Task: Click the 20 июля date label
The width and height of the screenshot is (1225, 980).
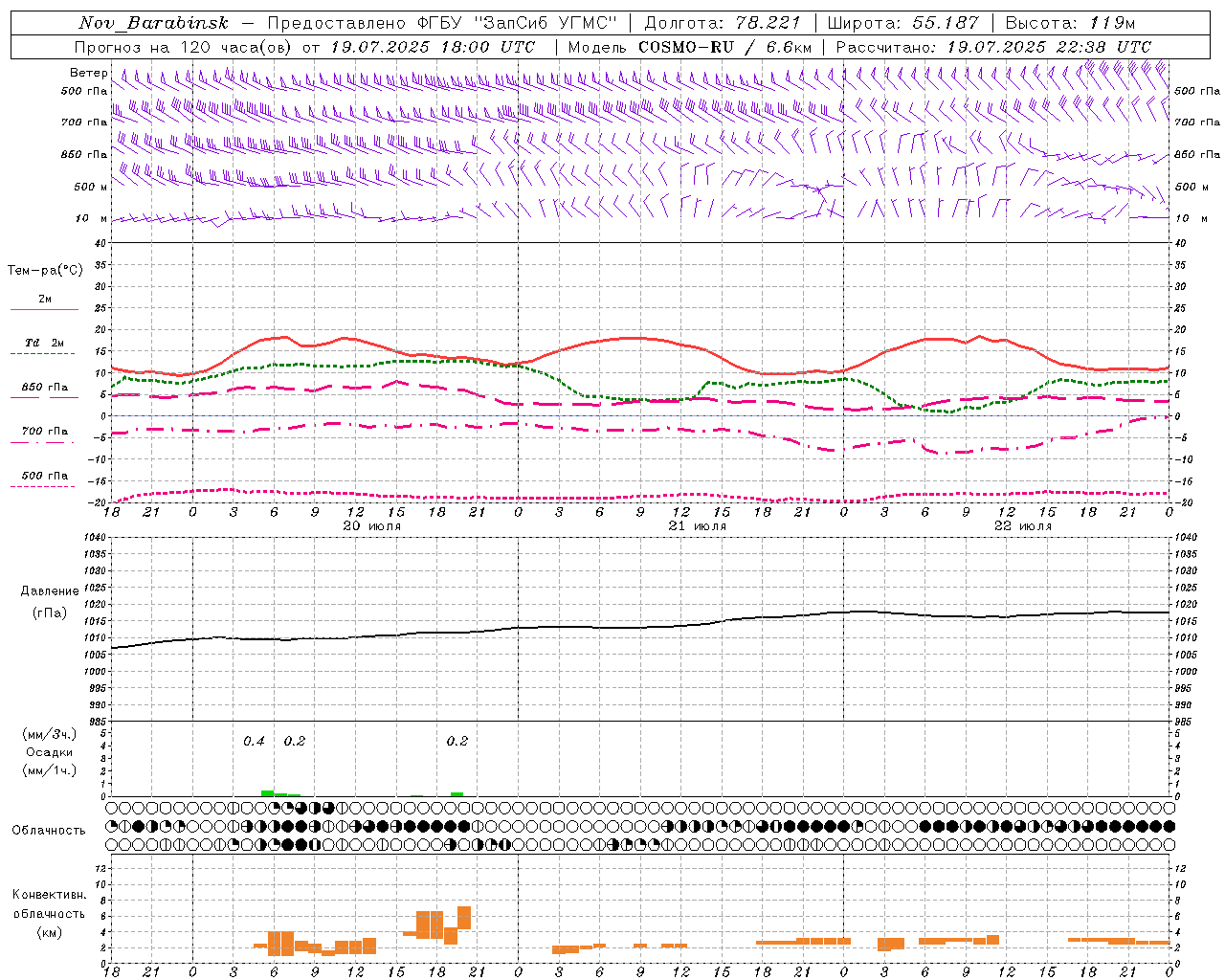Action: pos(372,526)
